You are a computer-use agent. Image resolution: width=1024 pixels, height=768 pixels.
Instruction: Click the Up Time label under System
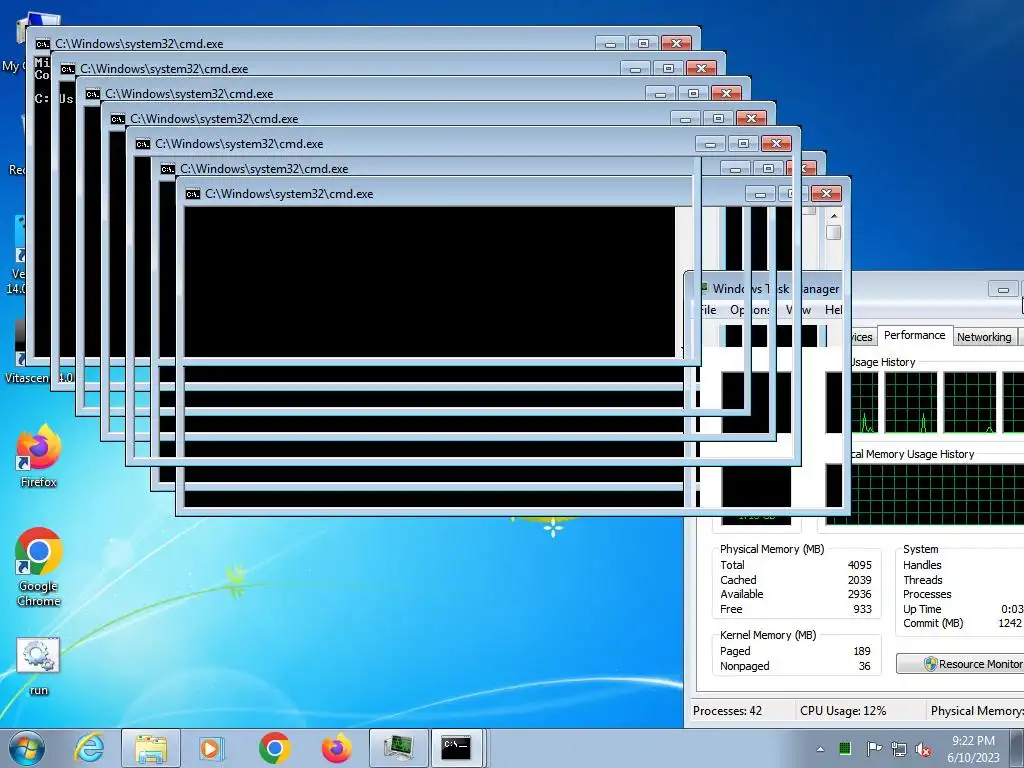pyautogui.click(x=922, y=609)
